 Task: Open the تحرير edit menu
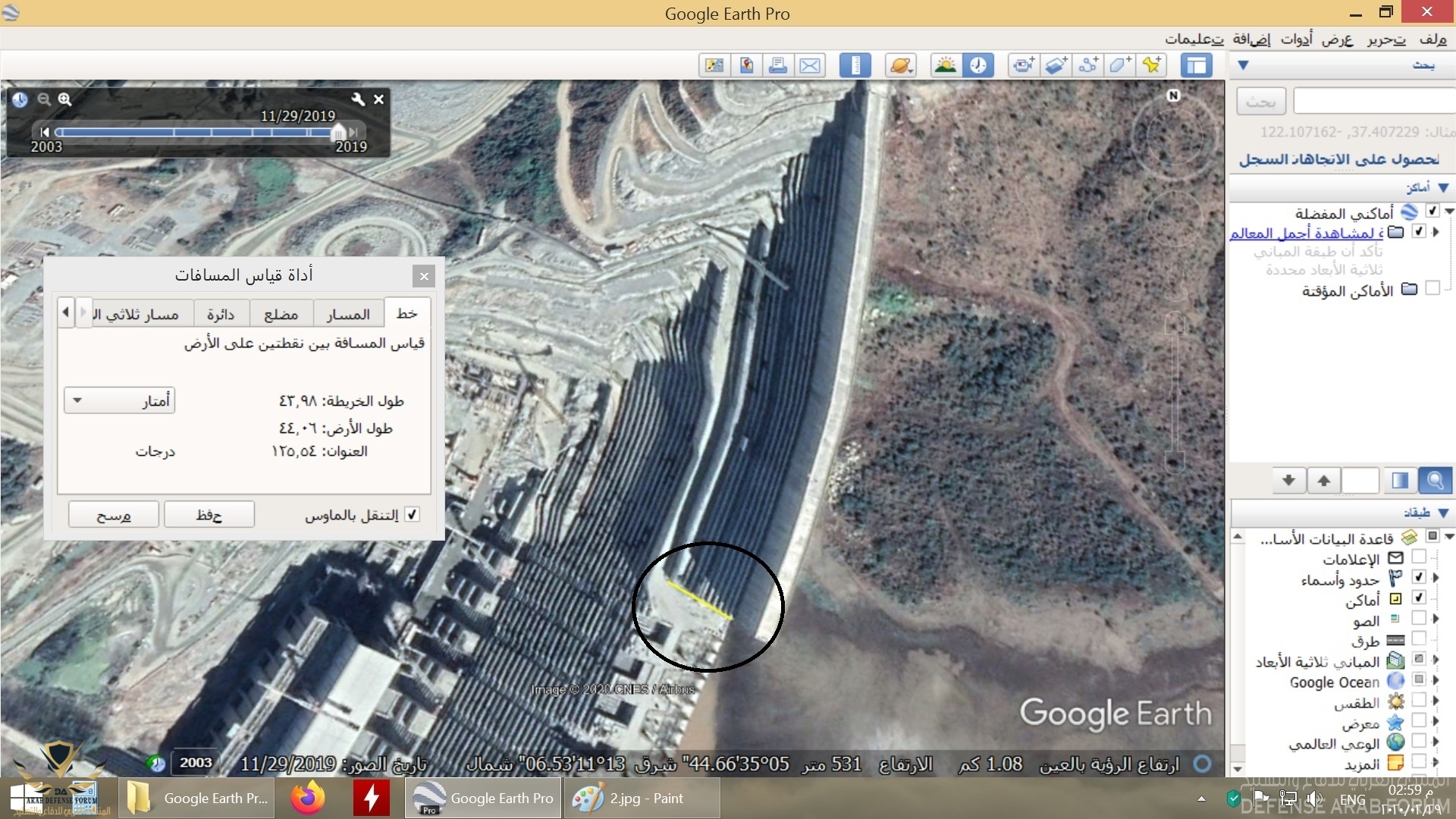tap(1387, 39)
